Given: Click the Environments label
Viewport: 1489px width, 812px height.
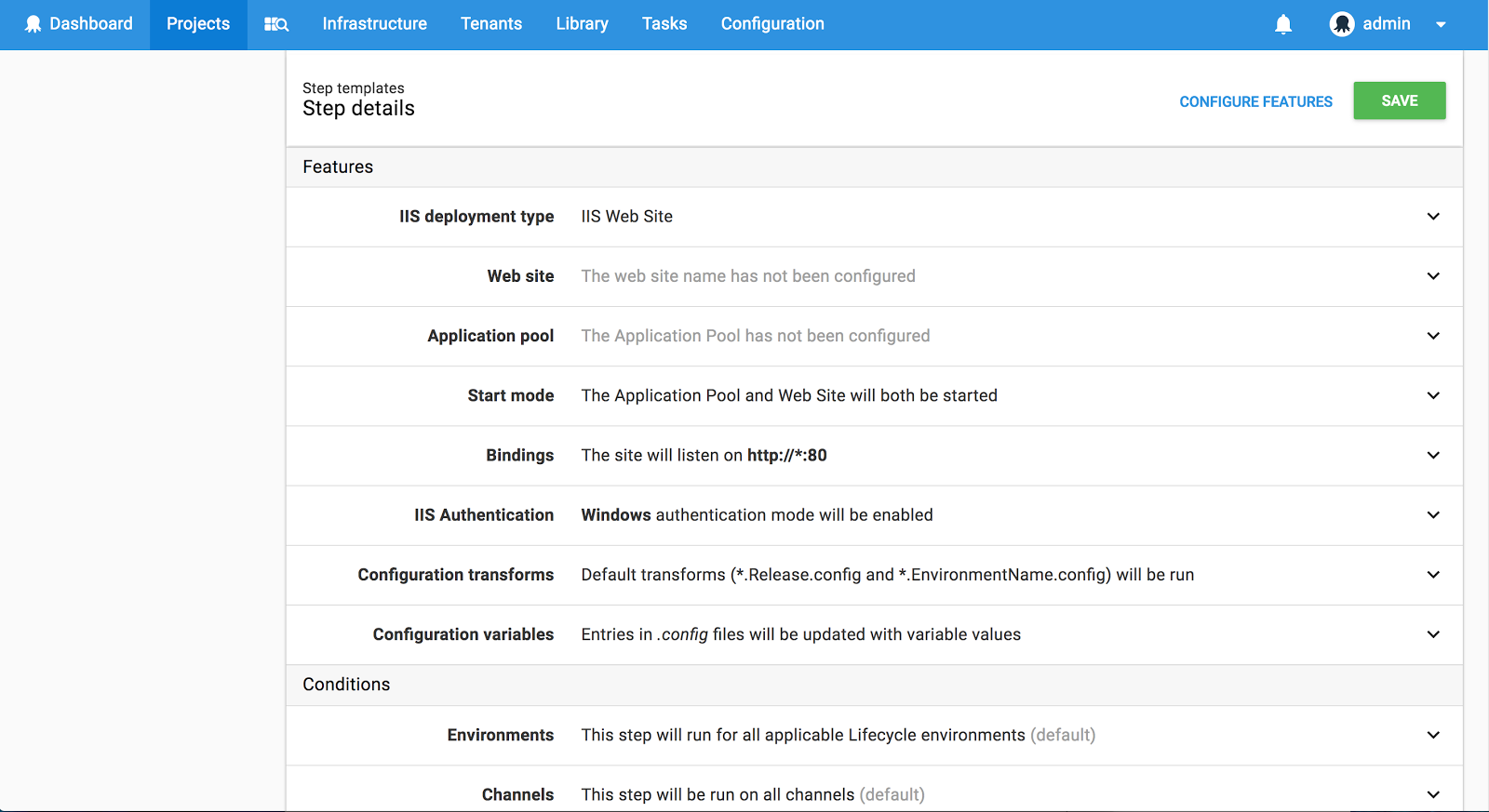Looking at the screenshot, I should coord(501,735).
